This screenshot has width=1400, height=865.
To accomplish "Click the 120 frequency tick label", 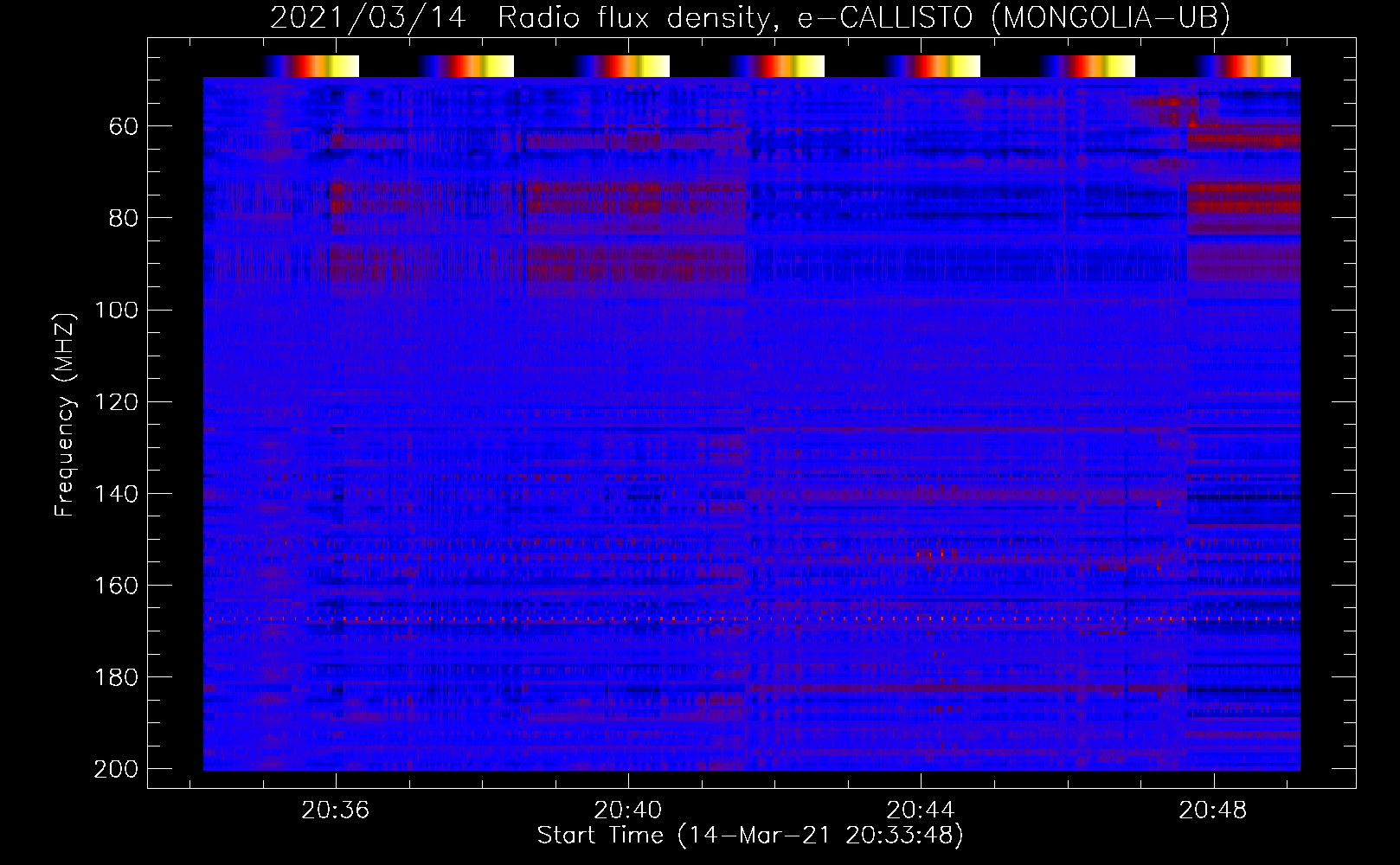I will tap(116, 402).
